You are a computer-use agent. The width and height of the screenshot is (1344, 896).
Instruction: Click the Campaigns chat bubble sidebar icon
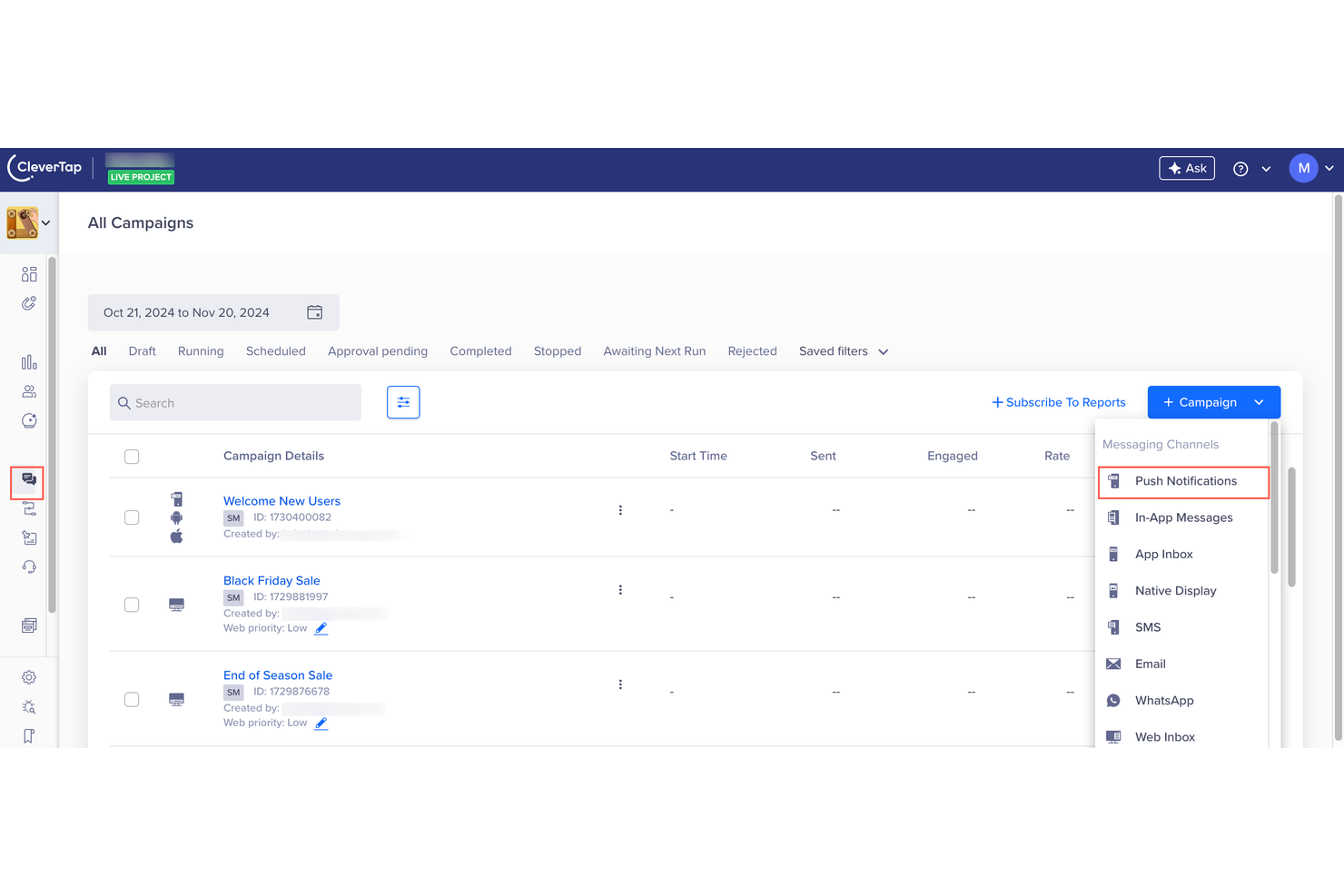pos(26,482)
